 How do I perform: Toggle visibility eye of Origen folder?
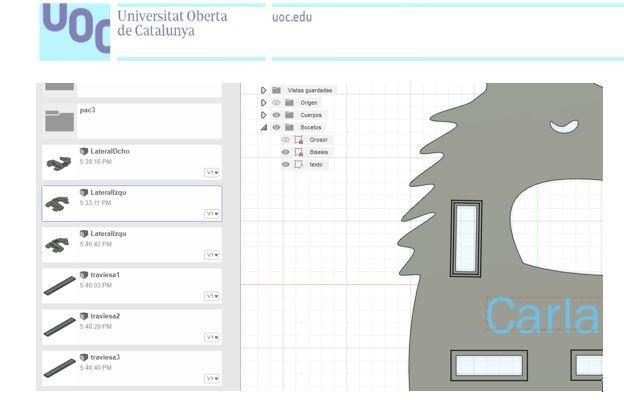click(276, 103)
